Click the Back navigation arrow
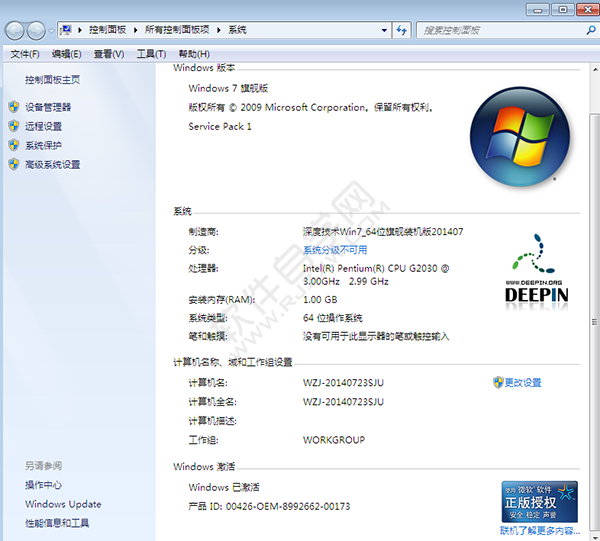Viewport: 600px width, 541px height. pyautogui.click(x=15, y=31)
